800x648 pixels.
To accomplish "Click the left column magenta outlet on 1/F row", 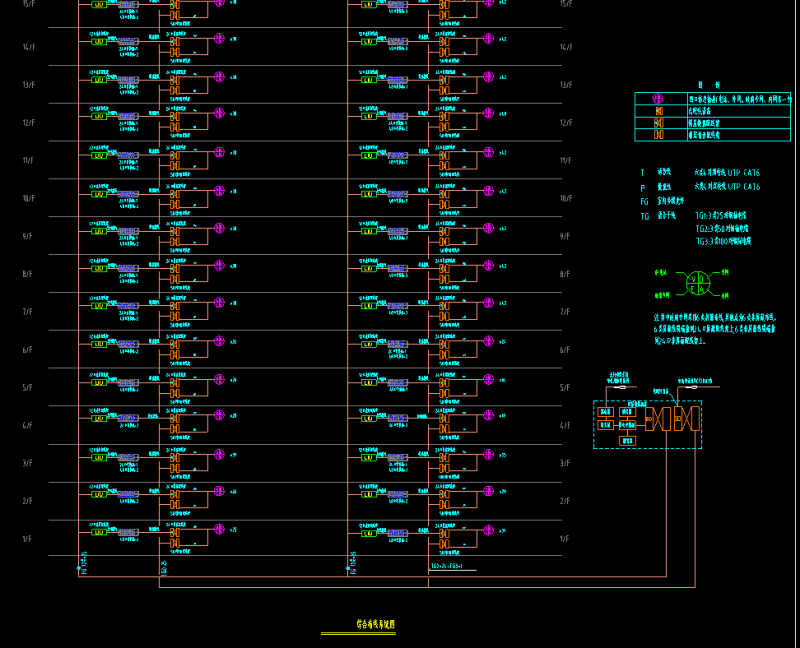I will [219, 529].
